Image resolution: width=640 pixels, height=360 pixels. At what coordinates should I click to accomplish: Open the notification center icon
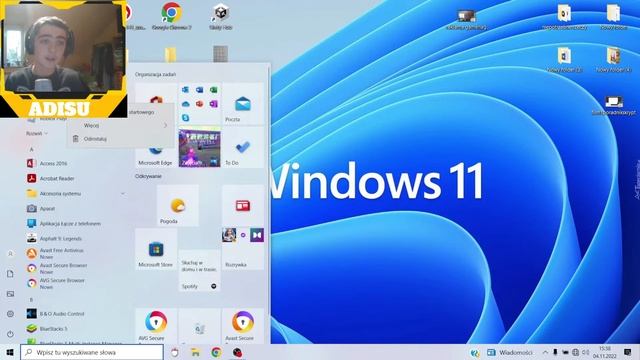click(x=628, y=352)
